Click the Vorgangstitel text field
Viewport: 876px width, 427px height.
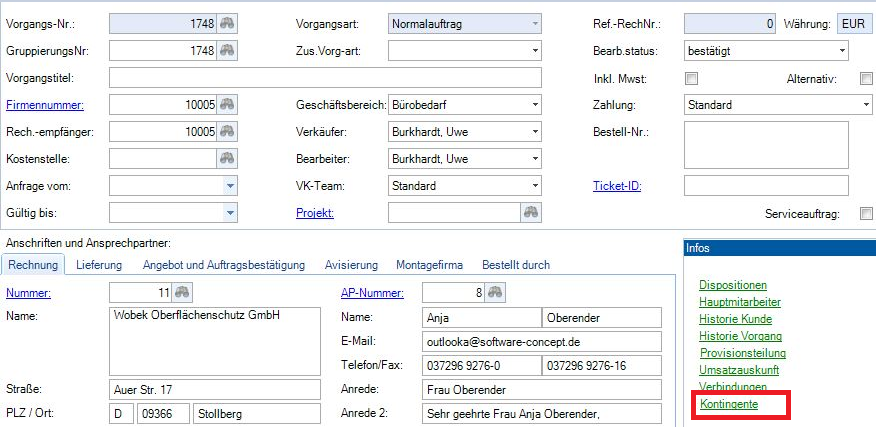[325, 77]
